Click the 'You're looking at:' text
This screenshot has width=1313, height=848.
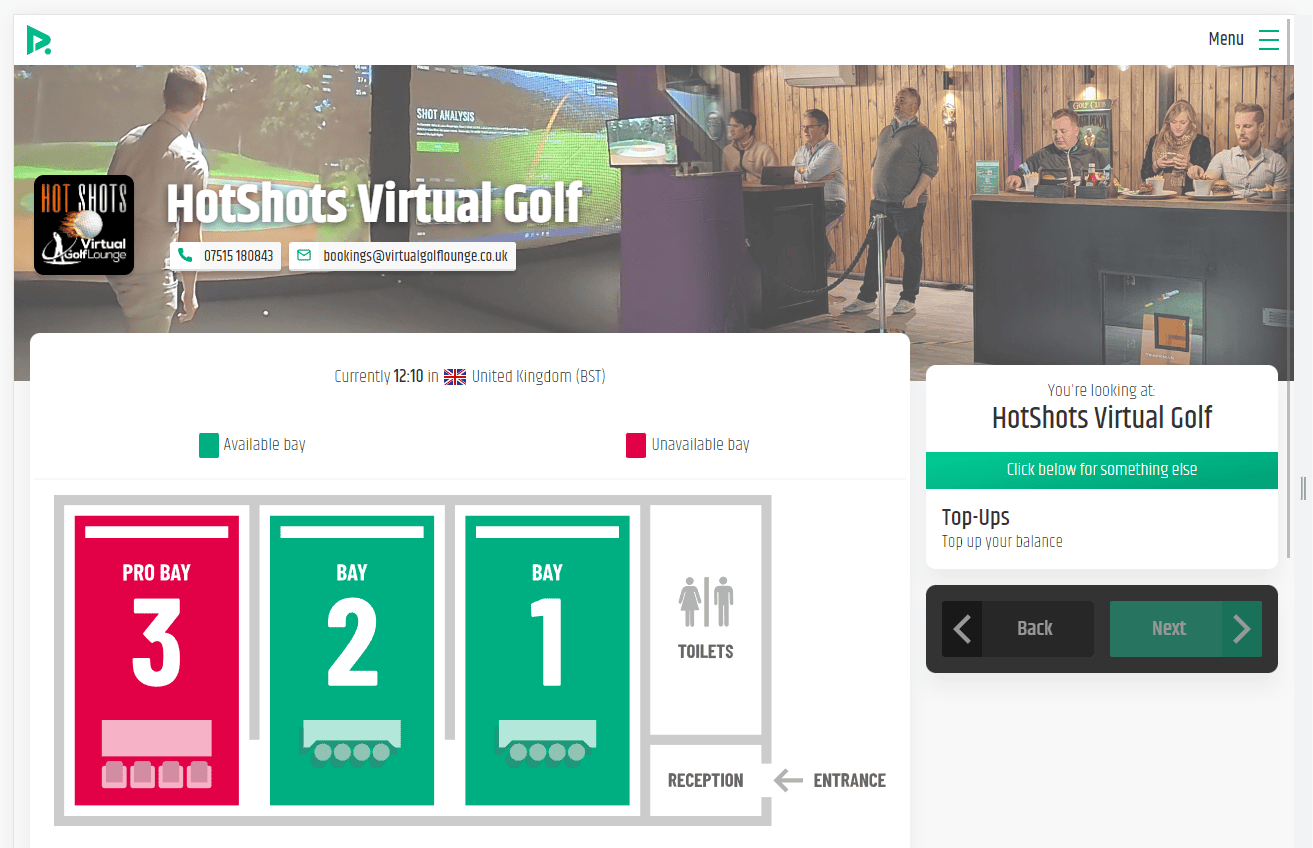click(1101, 391)
